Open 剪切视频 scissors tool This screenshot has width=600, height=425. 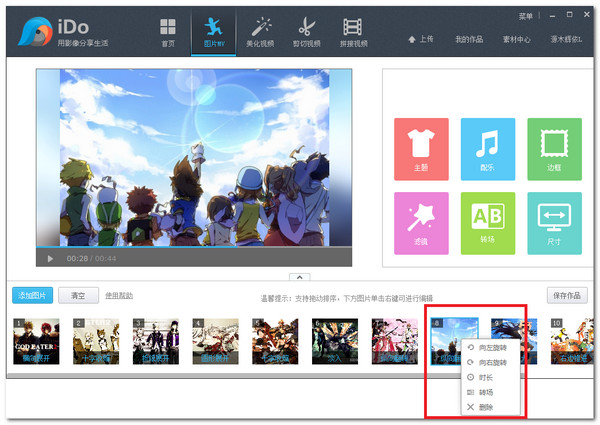(x=307, y=33)
